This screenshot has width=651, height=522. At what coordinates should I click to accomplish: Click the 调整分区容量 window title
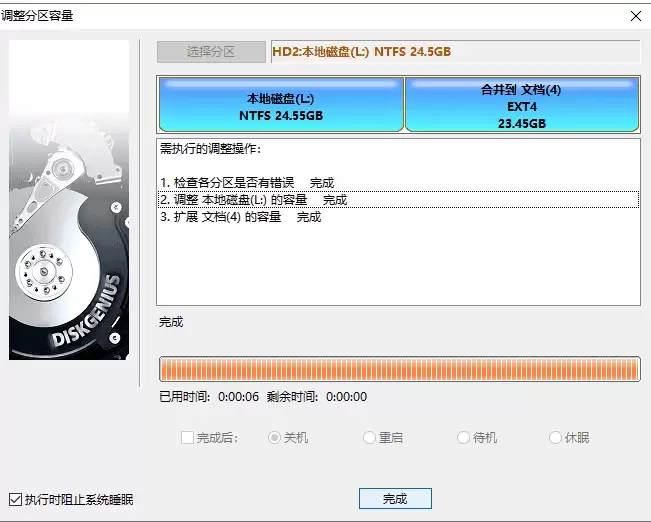[37, 16]
